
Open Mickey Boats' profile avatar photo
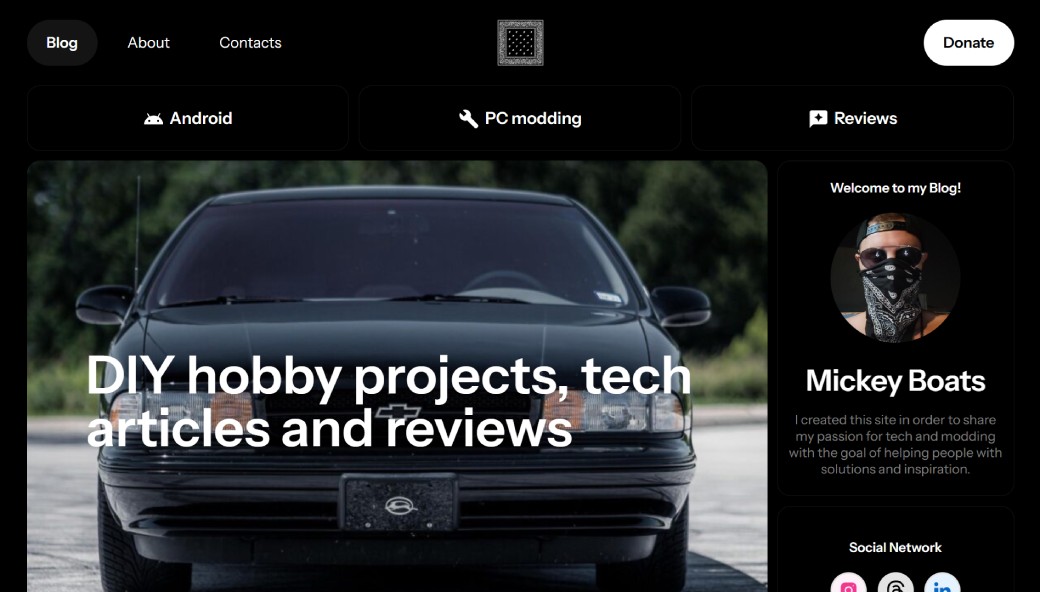[x=895, y=277]
